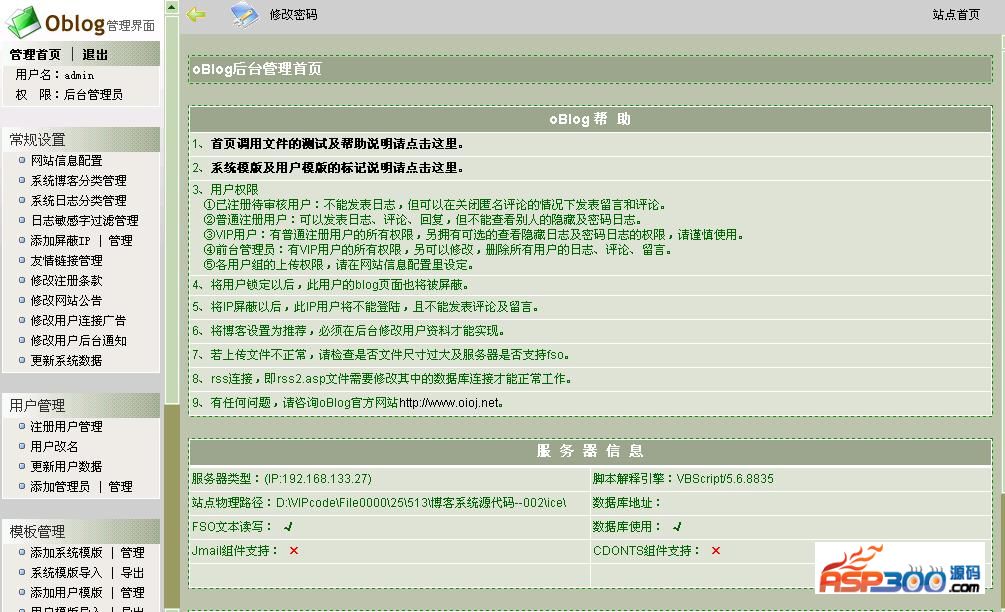The image size is (1005, 612).
Task: Click the FSO文本读写 green checkmark icon
Action: click(288, 527)
